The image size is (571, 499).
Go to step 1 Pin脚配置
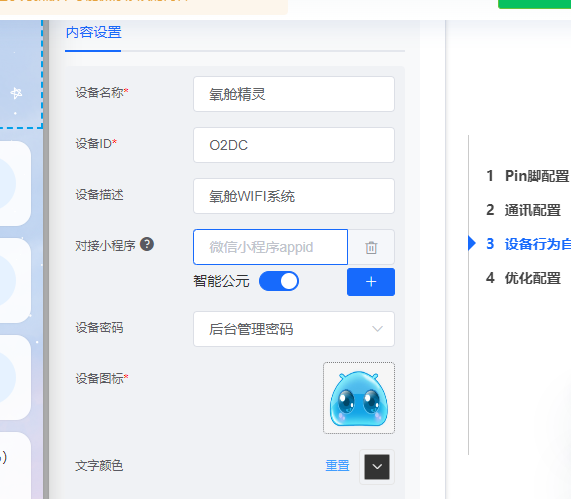(x=527, y=176)
